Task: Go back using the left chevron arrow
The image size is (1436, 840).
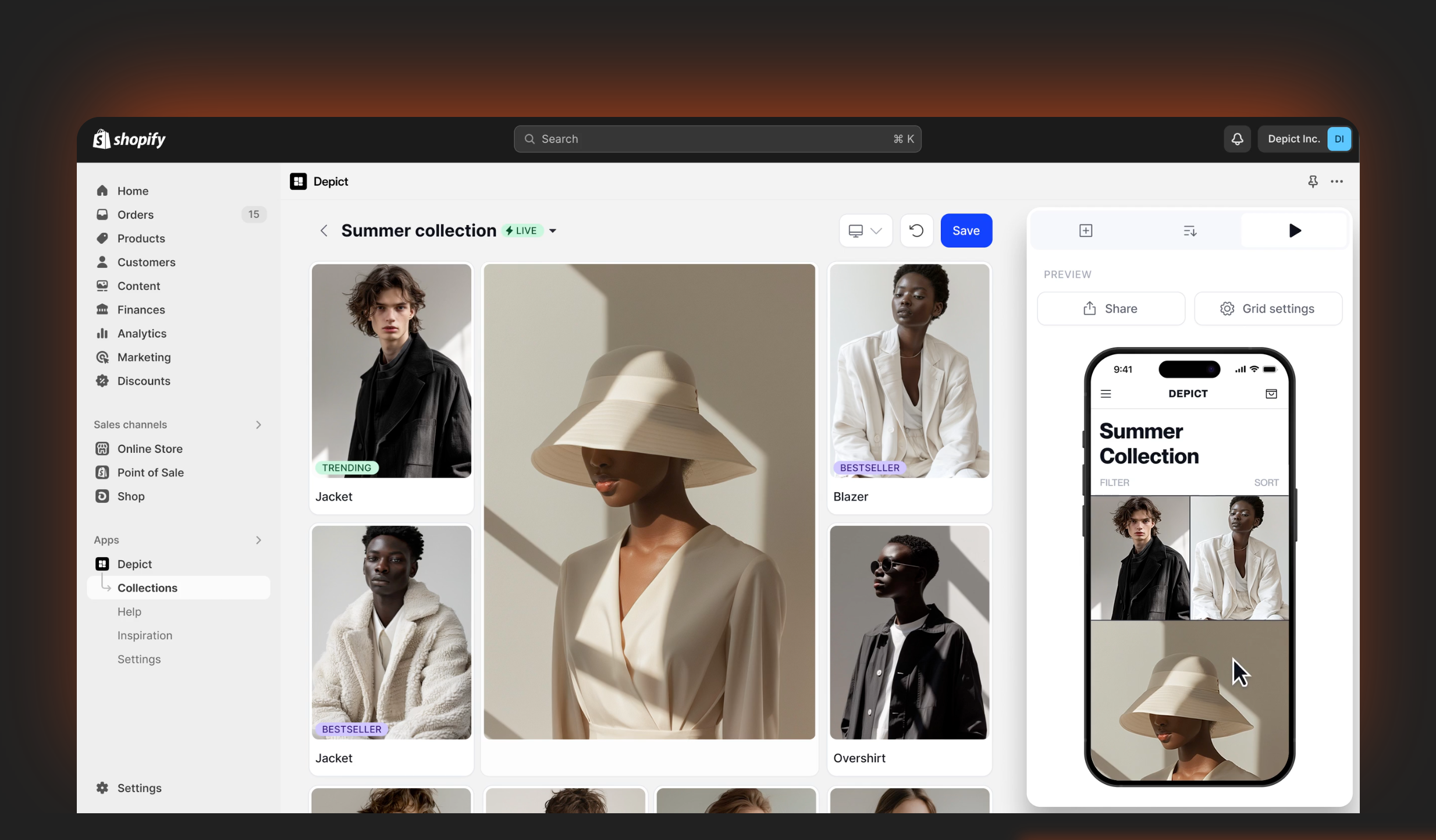Action: coord(324,230)
